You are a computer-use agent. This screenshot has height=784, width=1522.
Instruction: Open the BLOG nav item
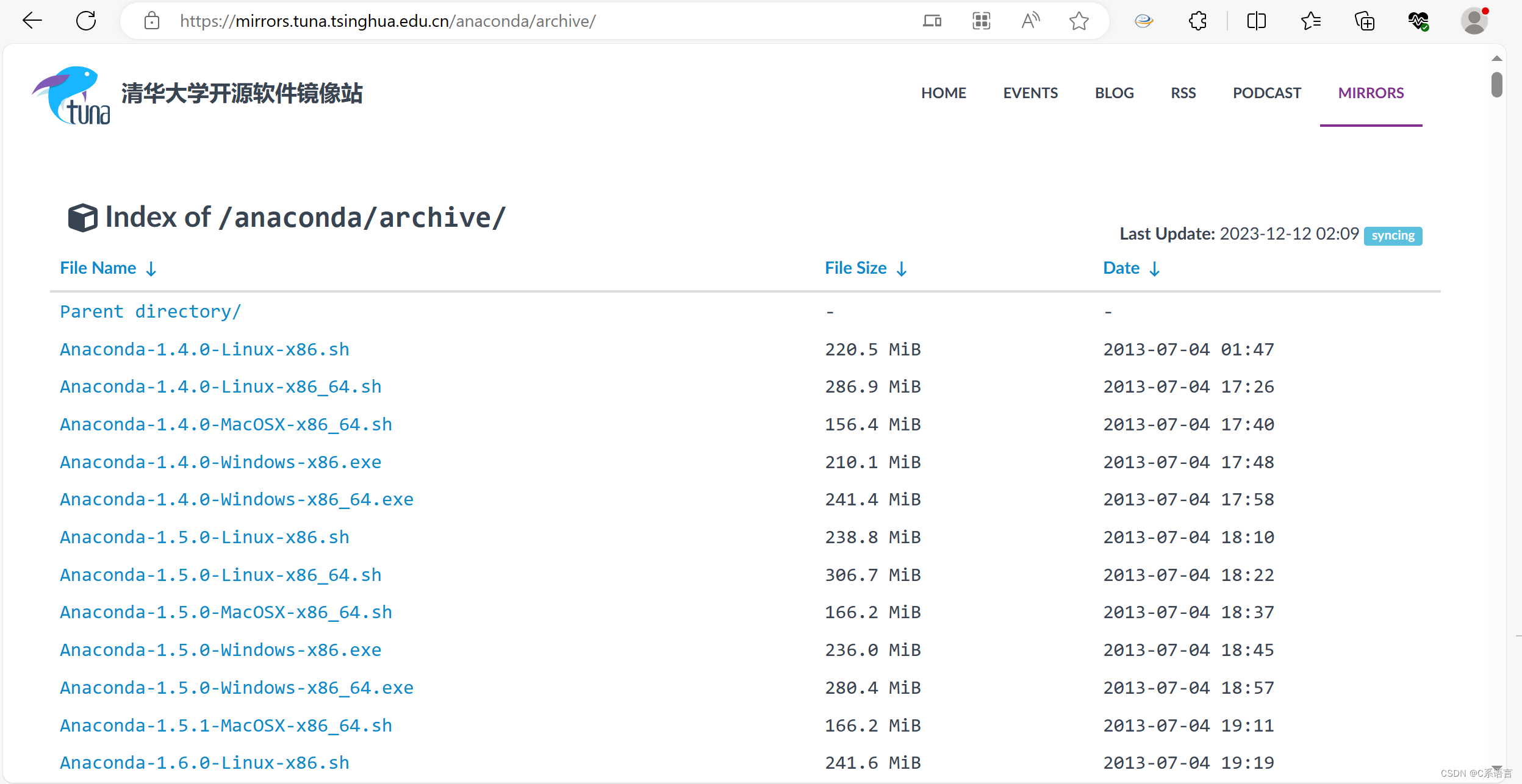(1114, 93)
